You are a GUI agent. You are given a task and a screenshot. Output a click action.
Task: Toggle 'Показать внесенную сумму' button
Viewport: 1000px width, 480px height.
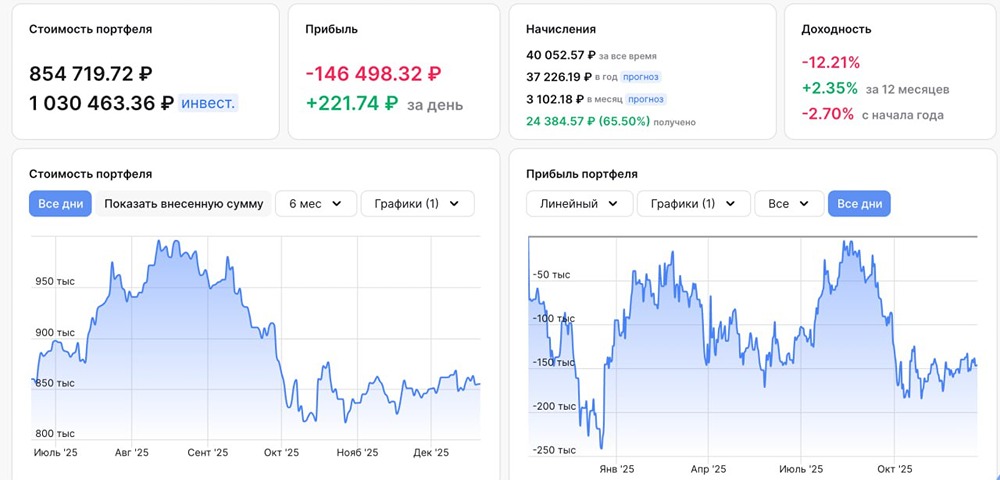184,204
